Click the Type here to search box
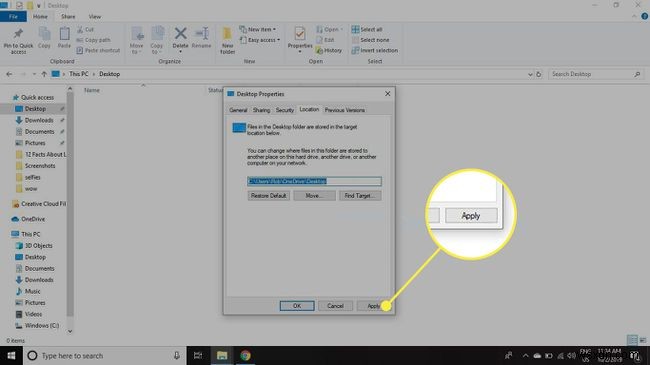The image size is (650, 365). [x=104, y=355]
